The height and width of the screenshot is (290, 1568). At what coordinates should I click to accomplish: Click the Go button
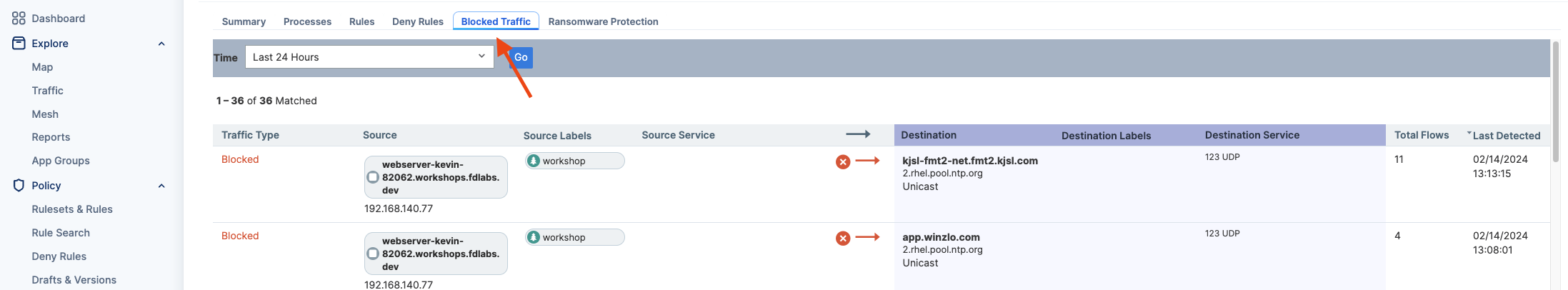coord(521,57)
